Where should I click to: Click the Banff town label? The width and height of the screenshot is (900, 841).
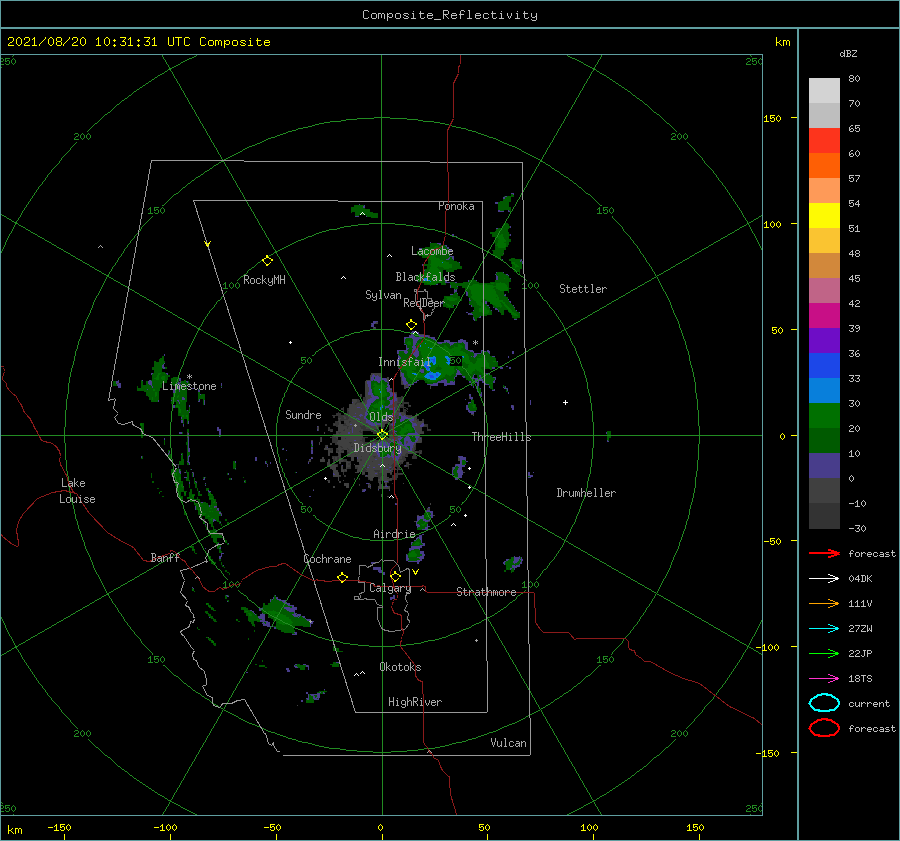coord(165,557)
